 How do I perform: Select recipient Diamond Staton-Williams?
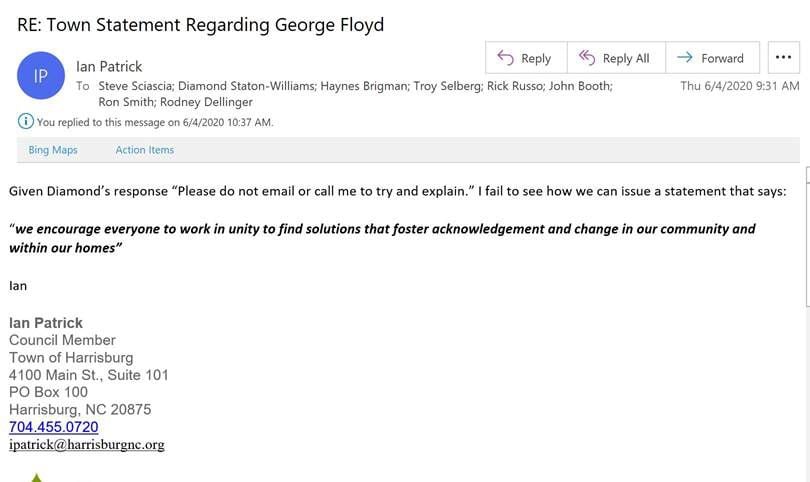pyautogui.click(x=246, y=86)
